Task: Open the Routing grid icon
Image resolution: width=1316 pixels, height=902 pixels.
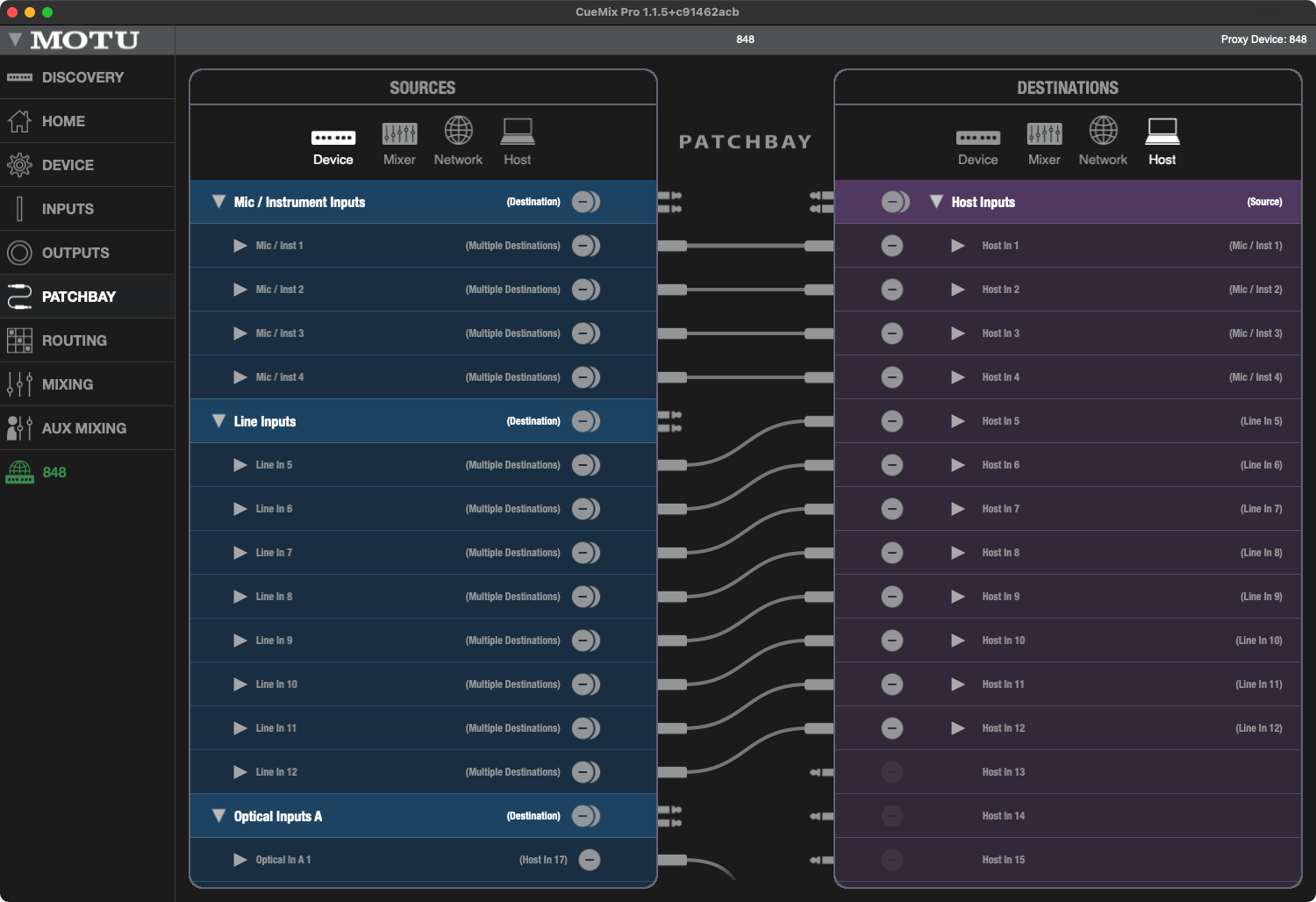Action: (x=19, y=340)
